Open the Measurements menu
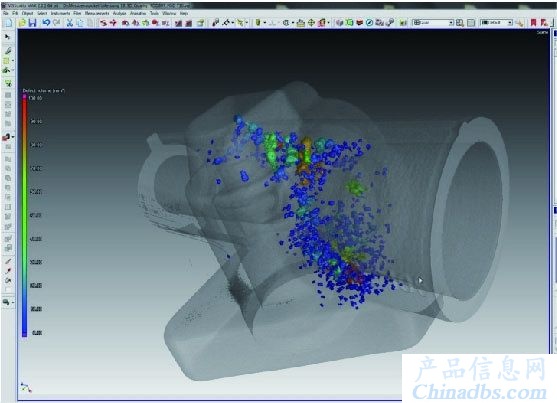The image size is (557, 403). coord(97,13)
